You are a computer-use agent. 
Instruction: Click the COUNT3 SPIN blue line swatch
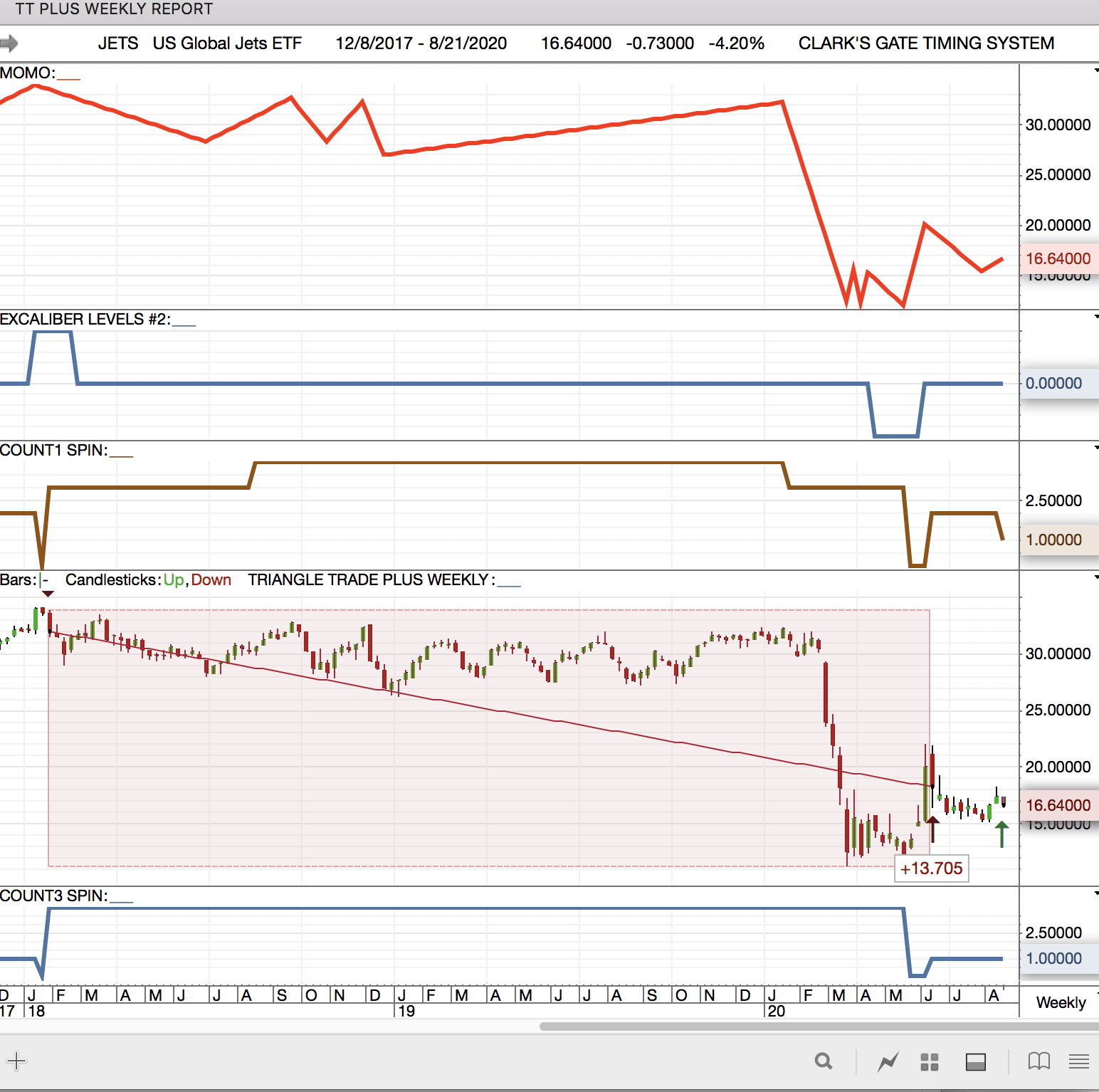121,901
